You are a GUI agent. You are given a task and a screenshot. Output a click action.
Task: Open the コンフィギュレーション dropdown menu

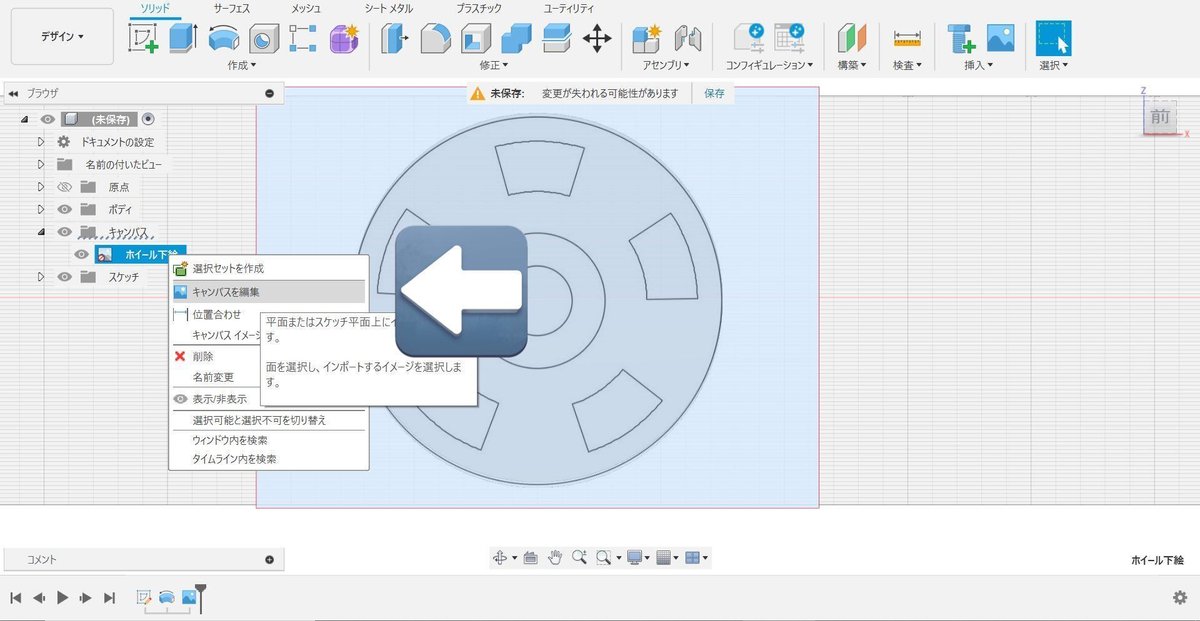tap(769, 65)
